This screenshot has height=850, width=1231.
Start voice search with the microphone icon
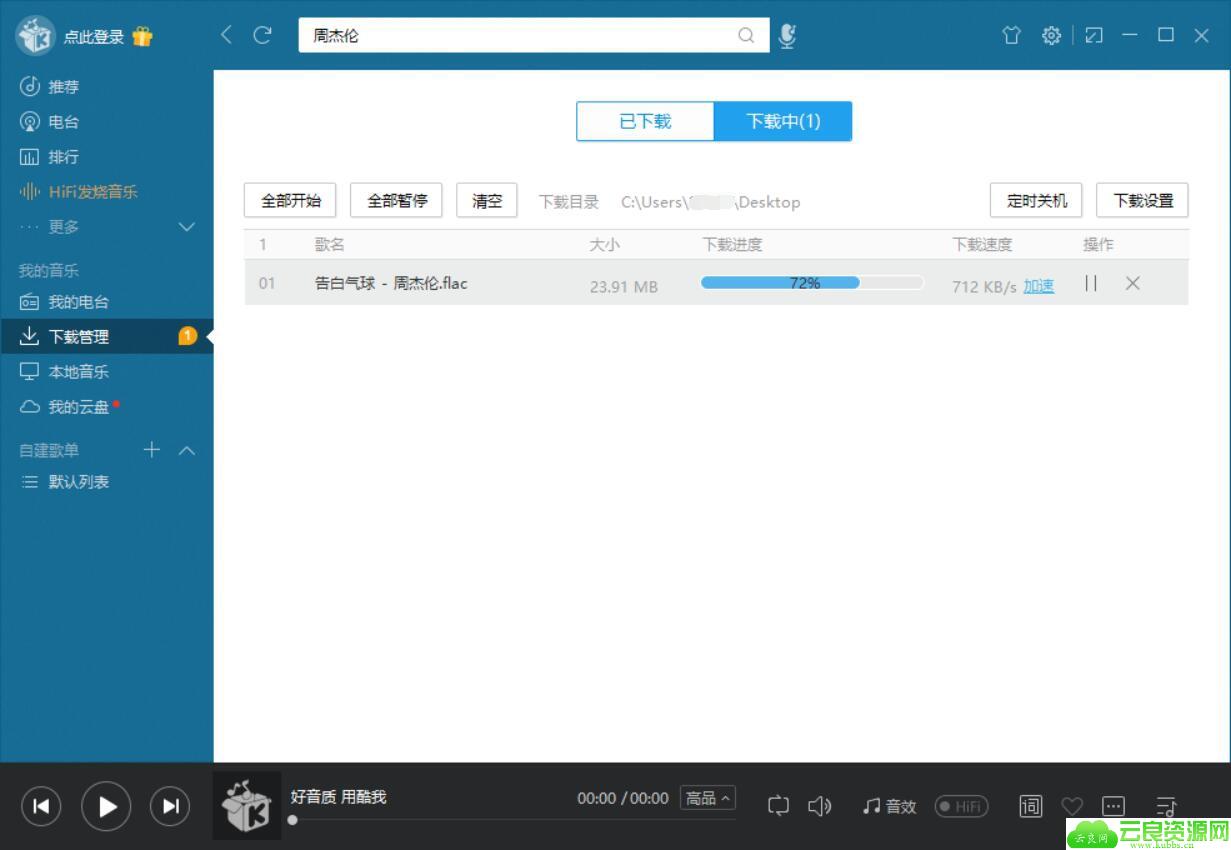pyautogui.click(x=788, y=36)
